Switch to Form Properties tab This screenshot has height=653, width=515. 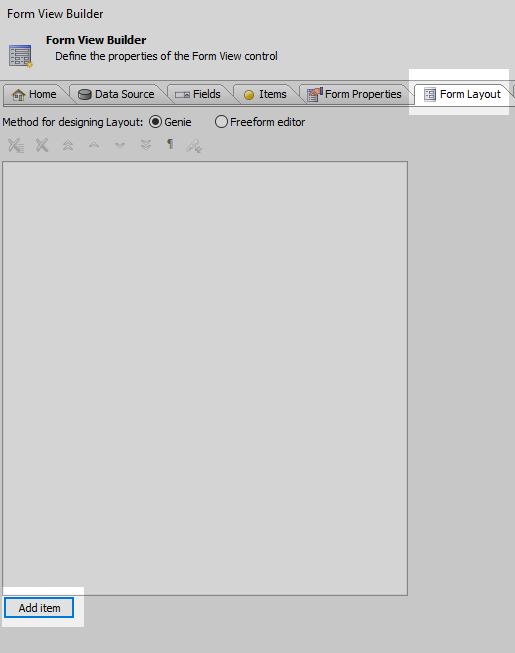pyautogui.click(x=354, y=95)
